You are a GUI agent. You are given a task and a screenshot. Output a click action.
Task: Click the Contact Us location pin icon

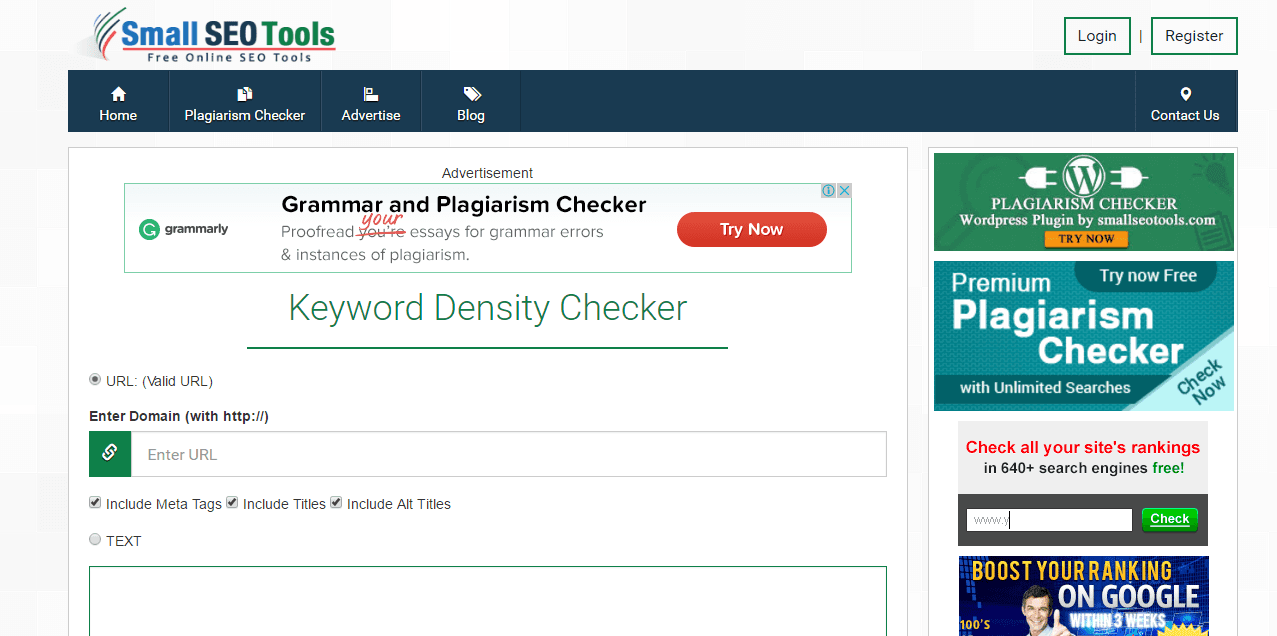[x=1185, y=94]
